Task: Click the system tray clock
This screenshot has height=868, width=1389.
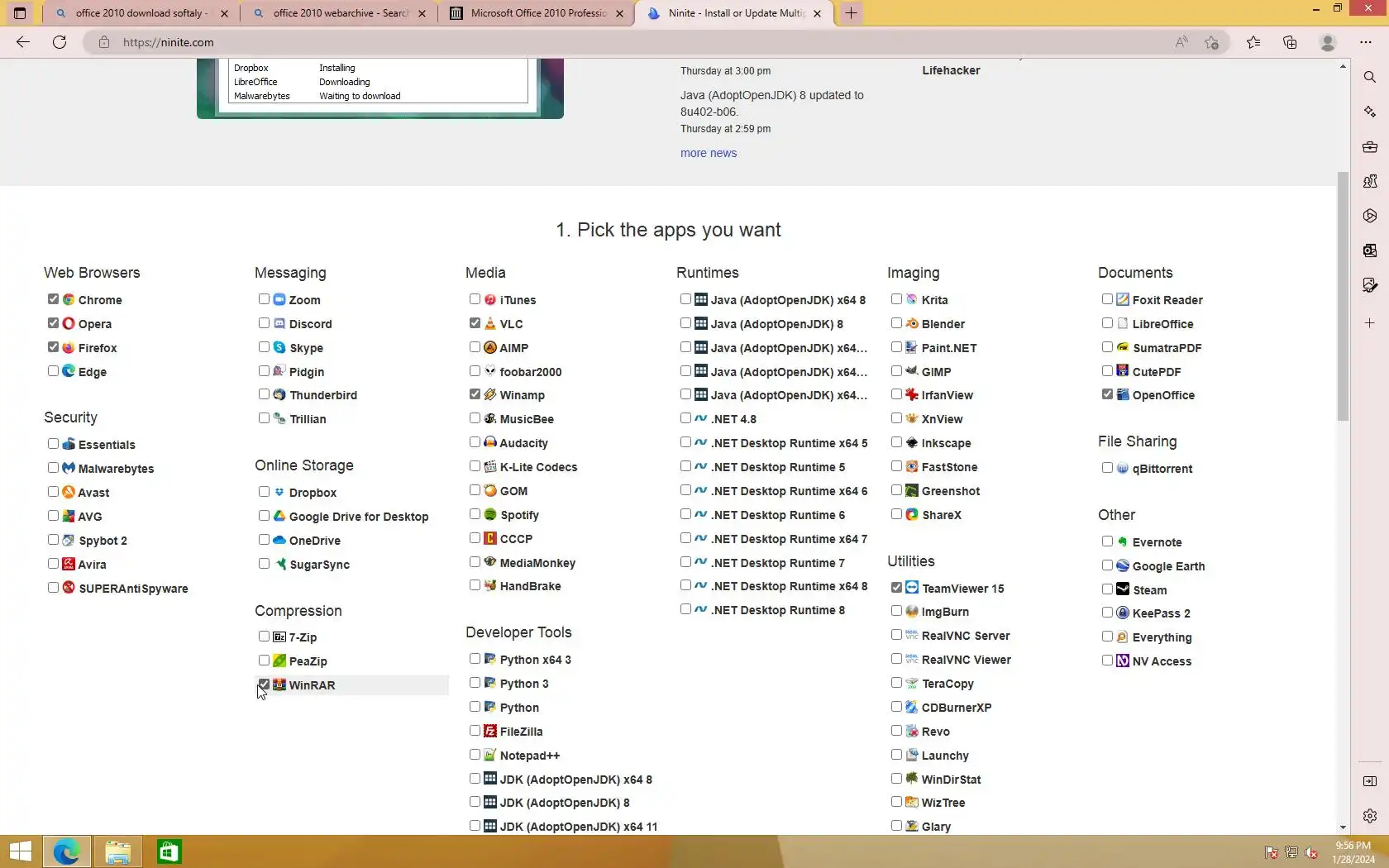Action: [1353, 852]
